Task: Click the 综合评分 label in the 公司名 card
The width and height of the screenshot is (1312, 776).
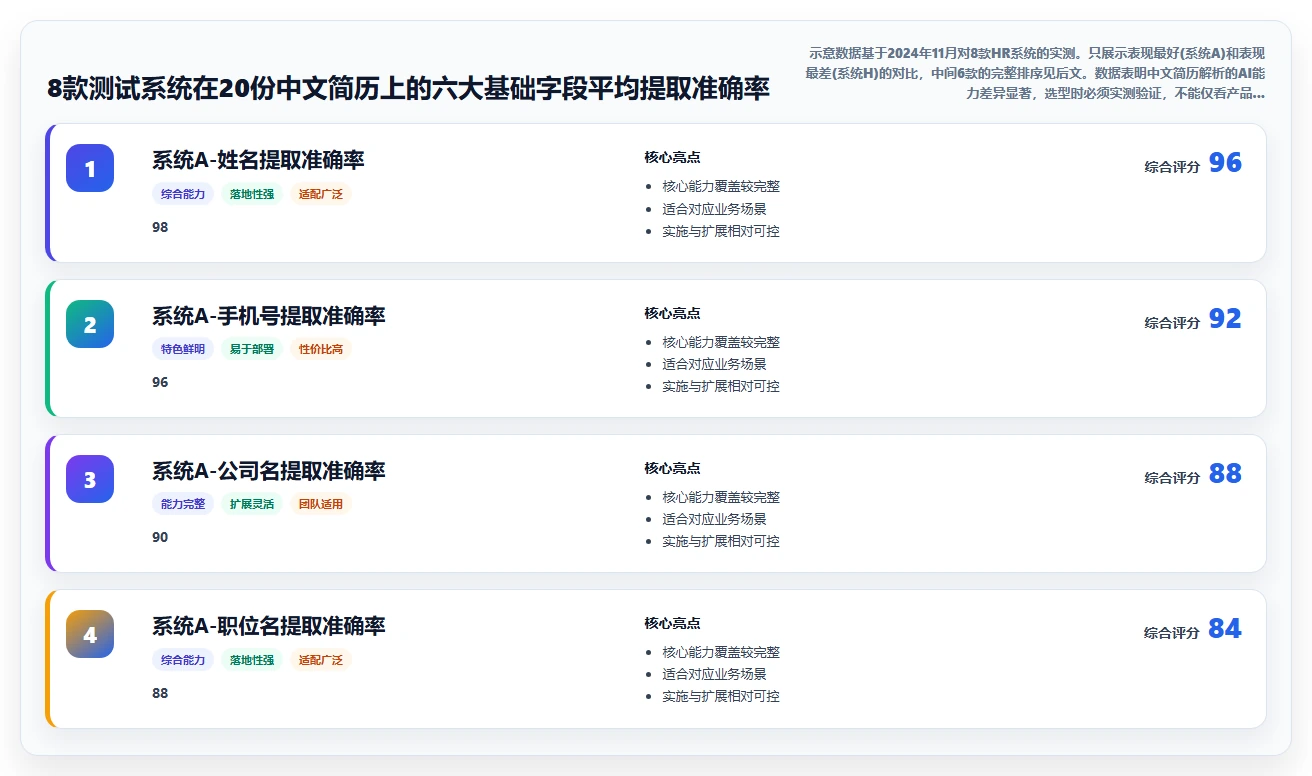Action: (x=1172, y=478)
